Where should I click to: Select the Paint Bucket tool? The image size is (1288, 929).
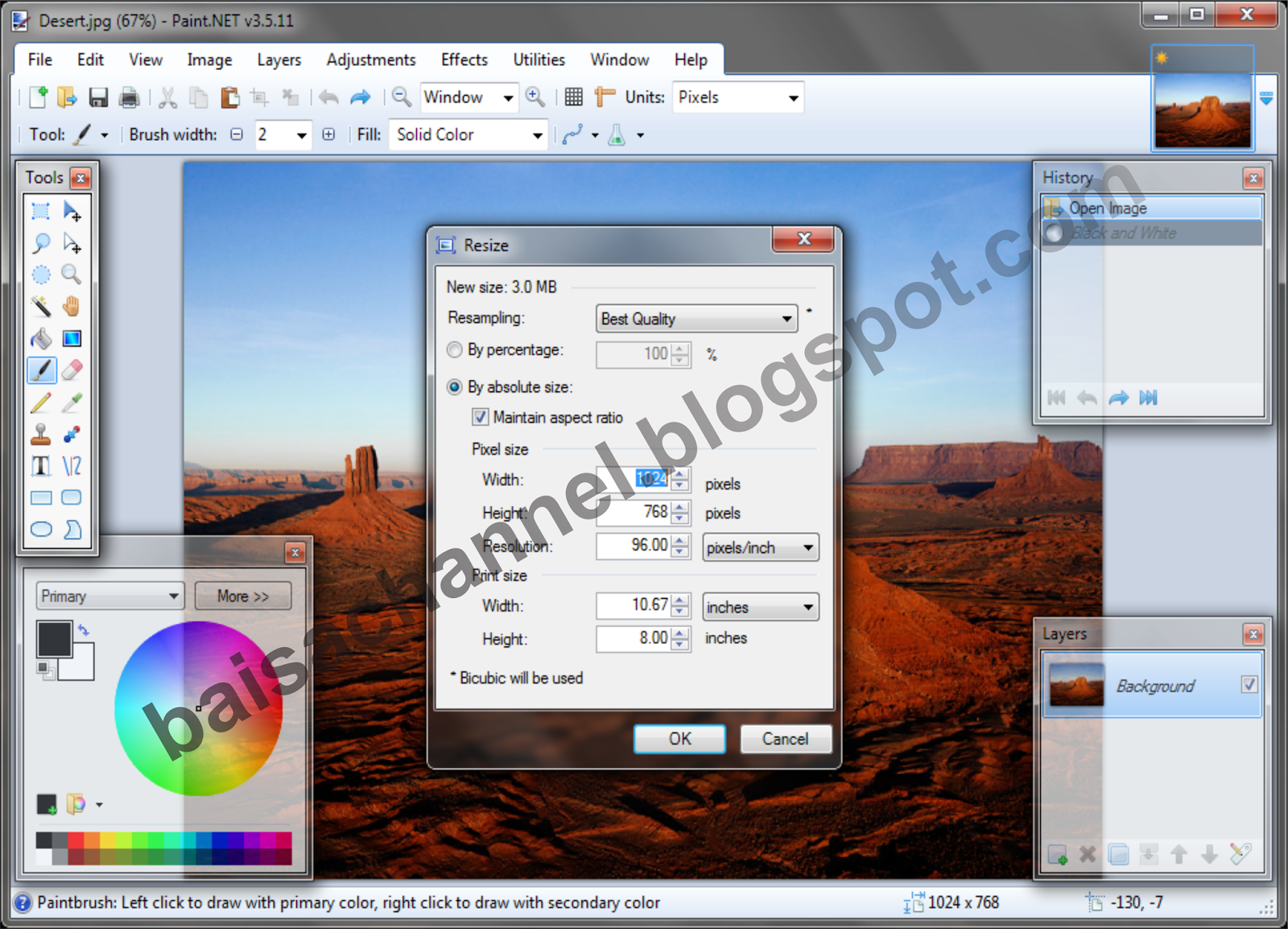[x=41, y=339]
